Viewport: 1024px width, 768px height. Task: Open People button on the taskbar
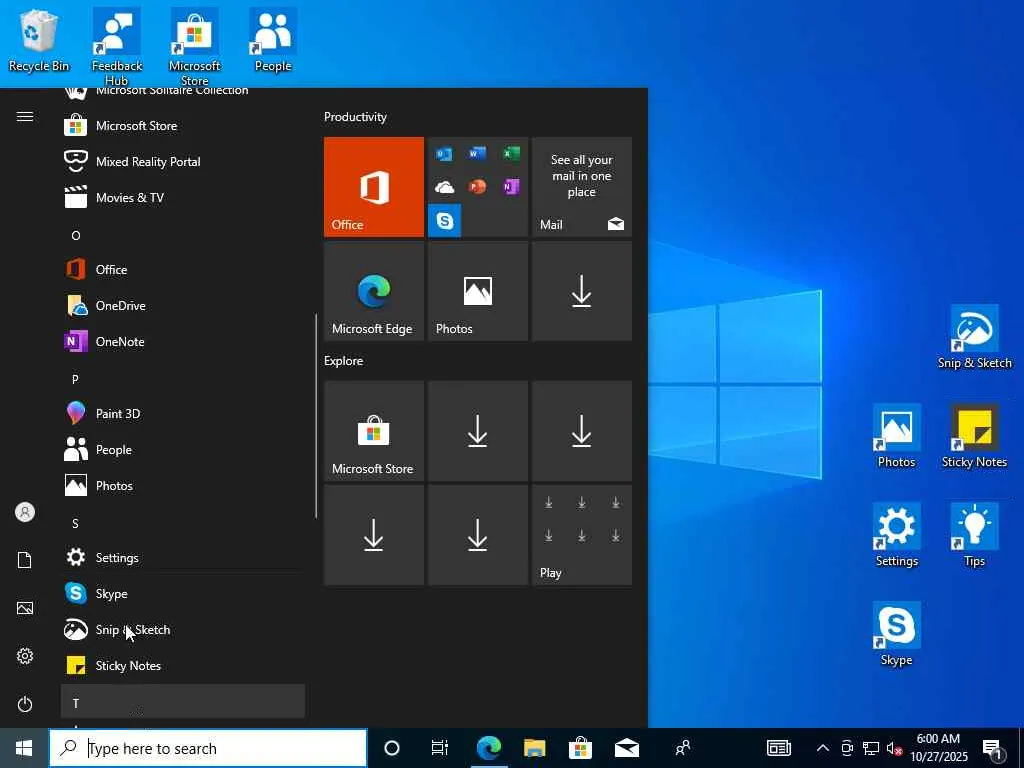[683, 748]
